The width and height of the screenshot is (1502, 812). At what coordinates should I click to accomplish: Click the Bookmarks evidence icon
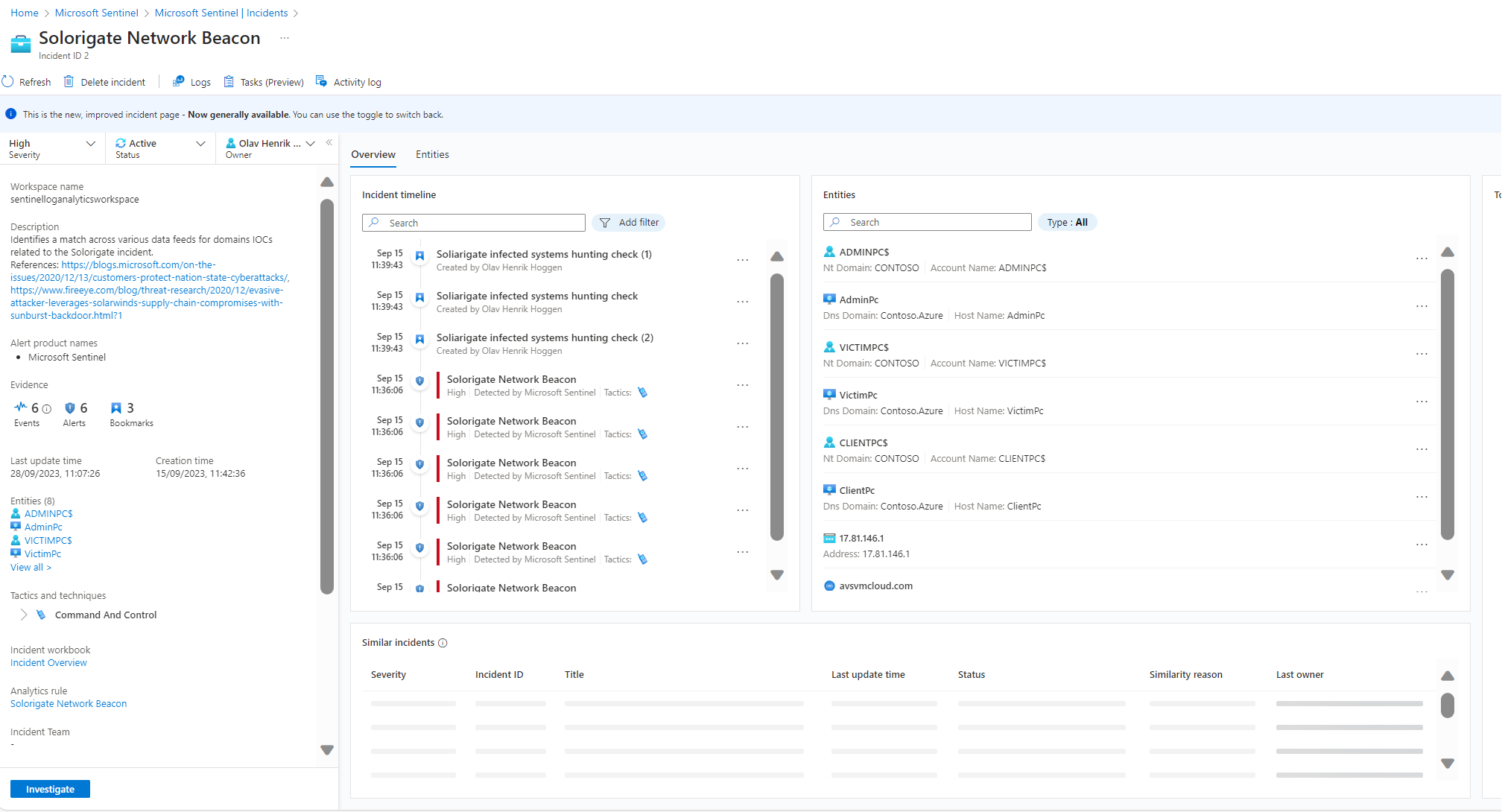click(x=116, y=408)
